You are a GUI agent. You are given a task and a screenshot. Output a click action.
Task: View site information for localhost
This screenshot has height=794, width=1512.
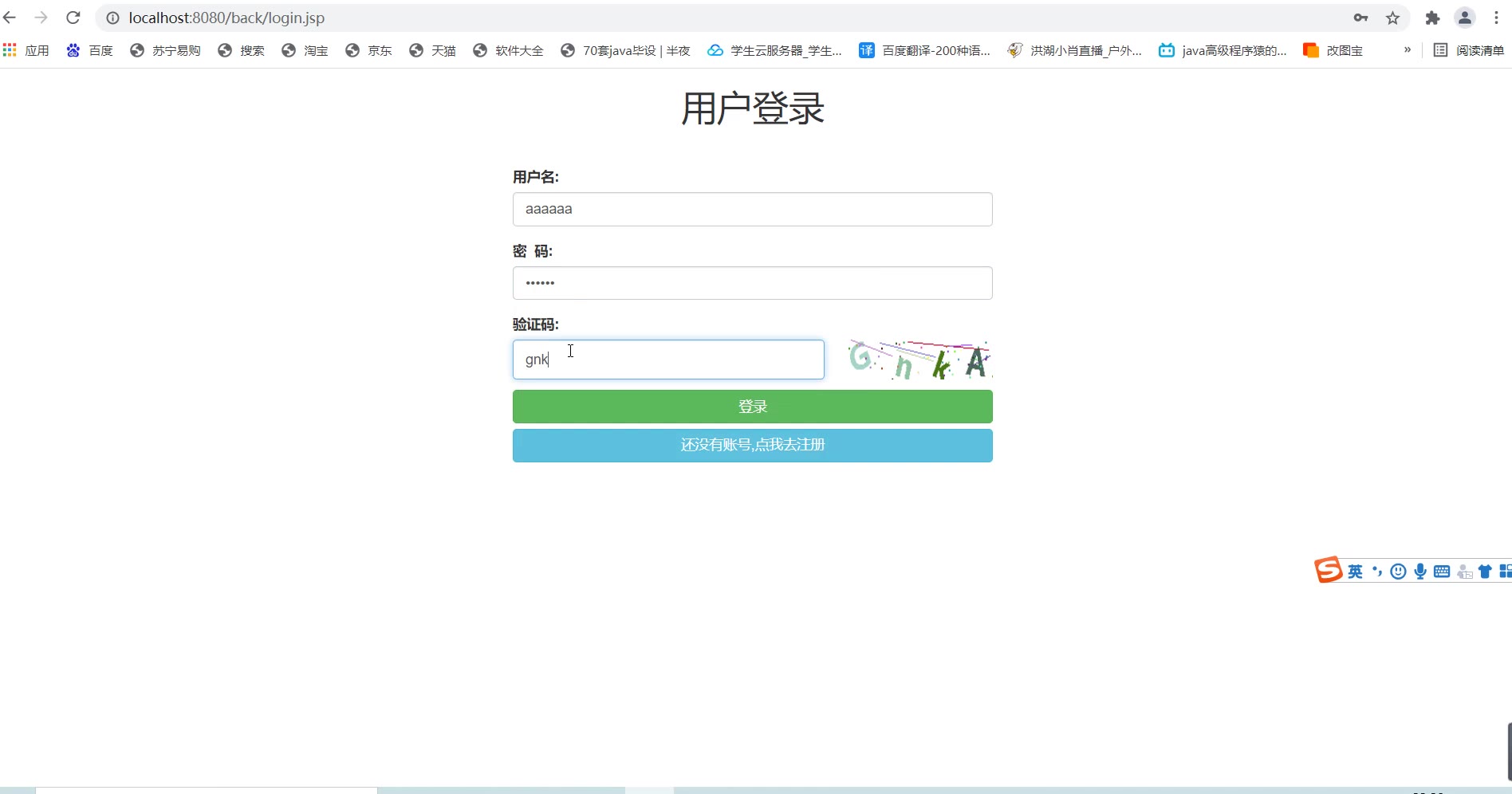click(x=112, y=18)
